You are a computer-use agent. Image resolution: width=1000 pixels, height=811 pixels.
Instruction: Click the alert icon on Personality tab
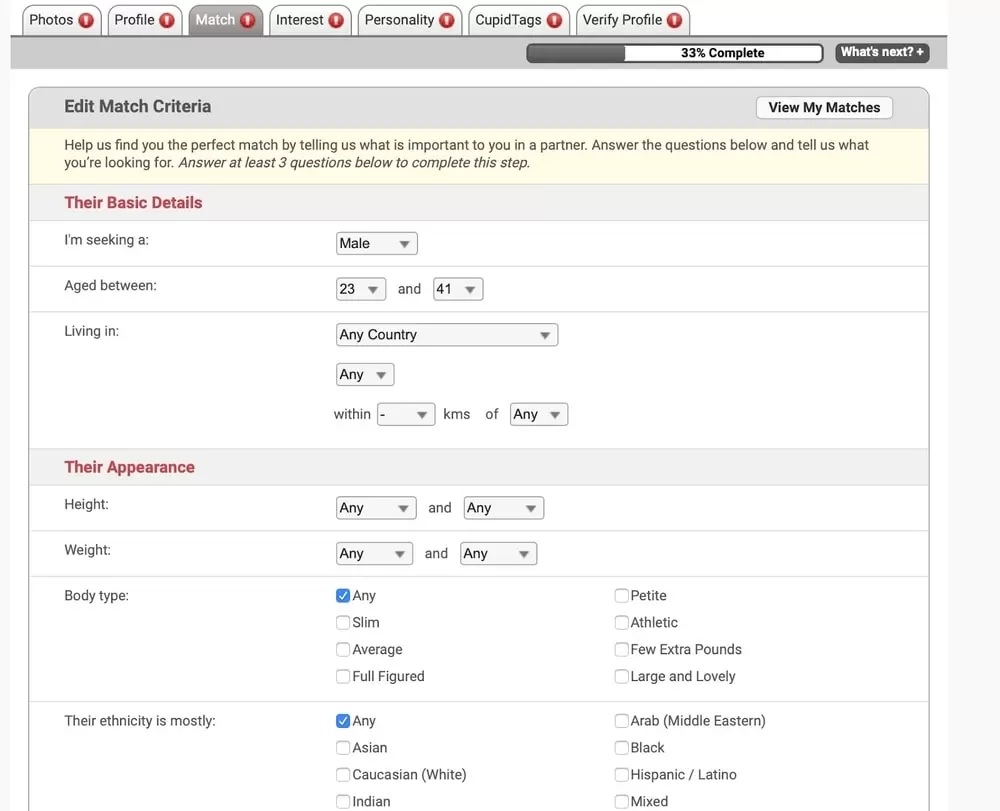(446, 20)
